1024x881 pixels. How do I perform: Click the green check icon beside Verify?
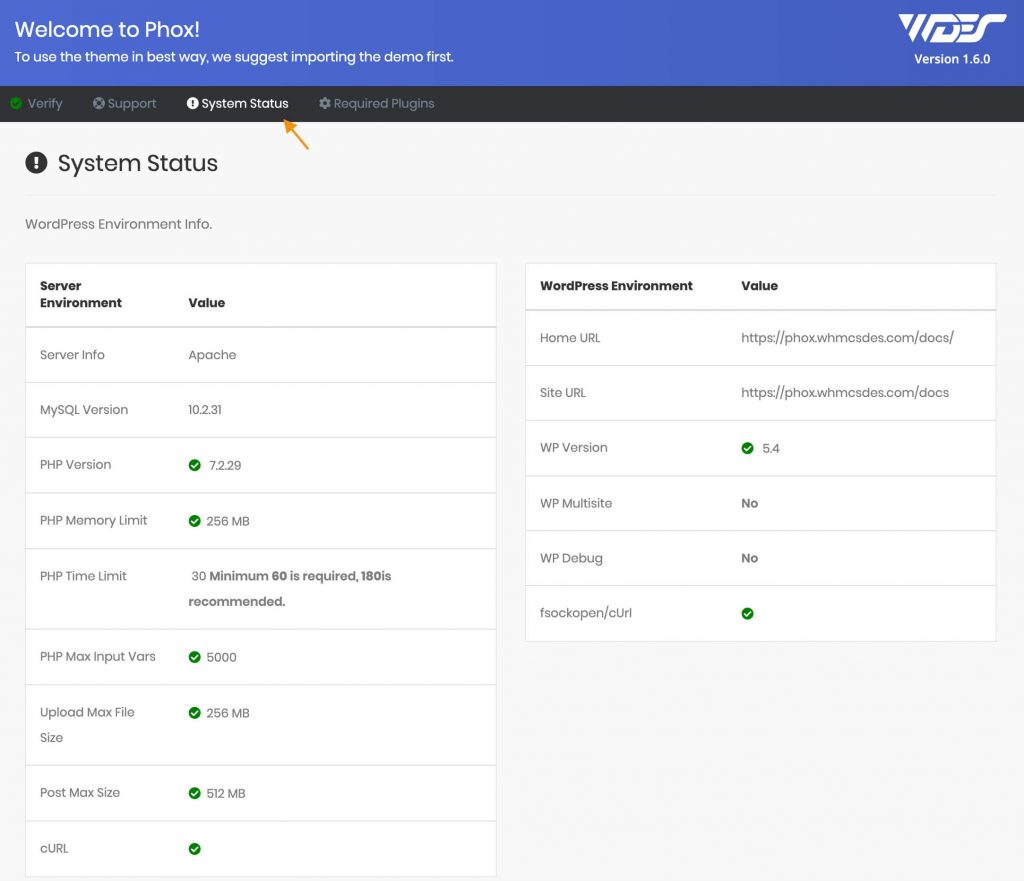click(x=16, y=103)
